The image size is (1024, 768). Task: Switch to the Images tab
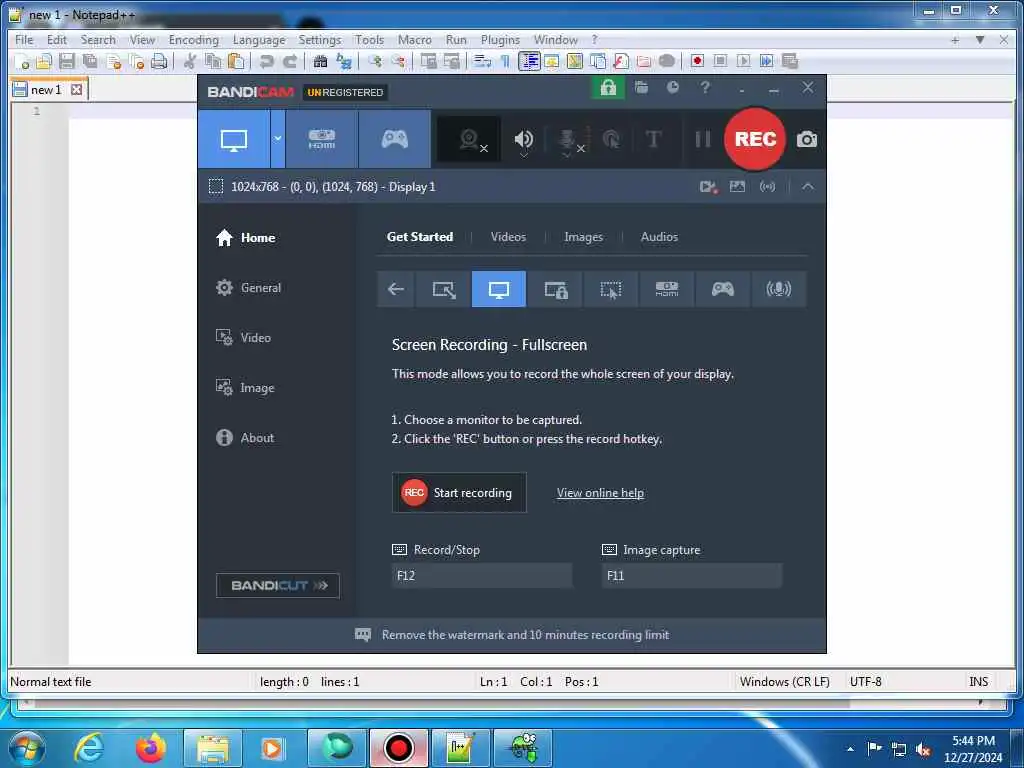coord(583,237)
